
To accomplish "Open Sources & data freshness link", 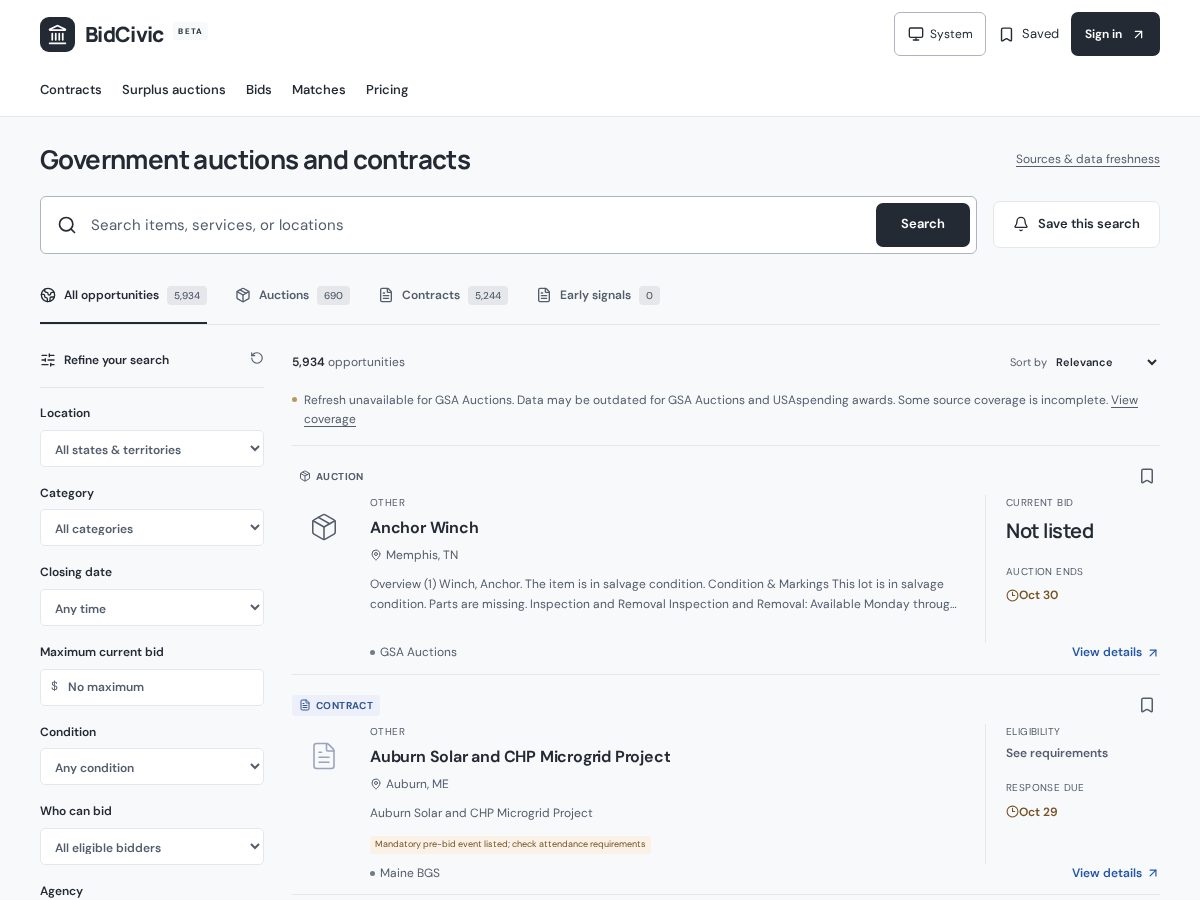I will tap(1088, 159).
